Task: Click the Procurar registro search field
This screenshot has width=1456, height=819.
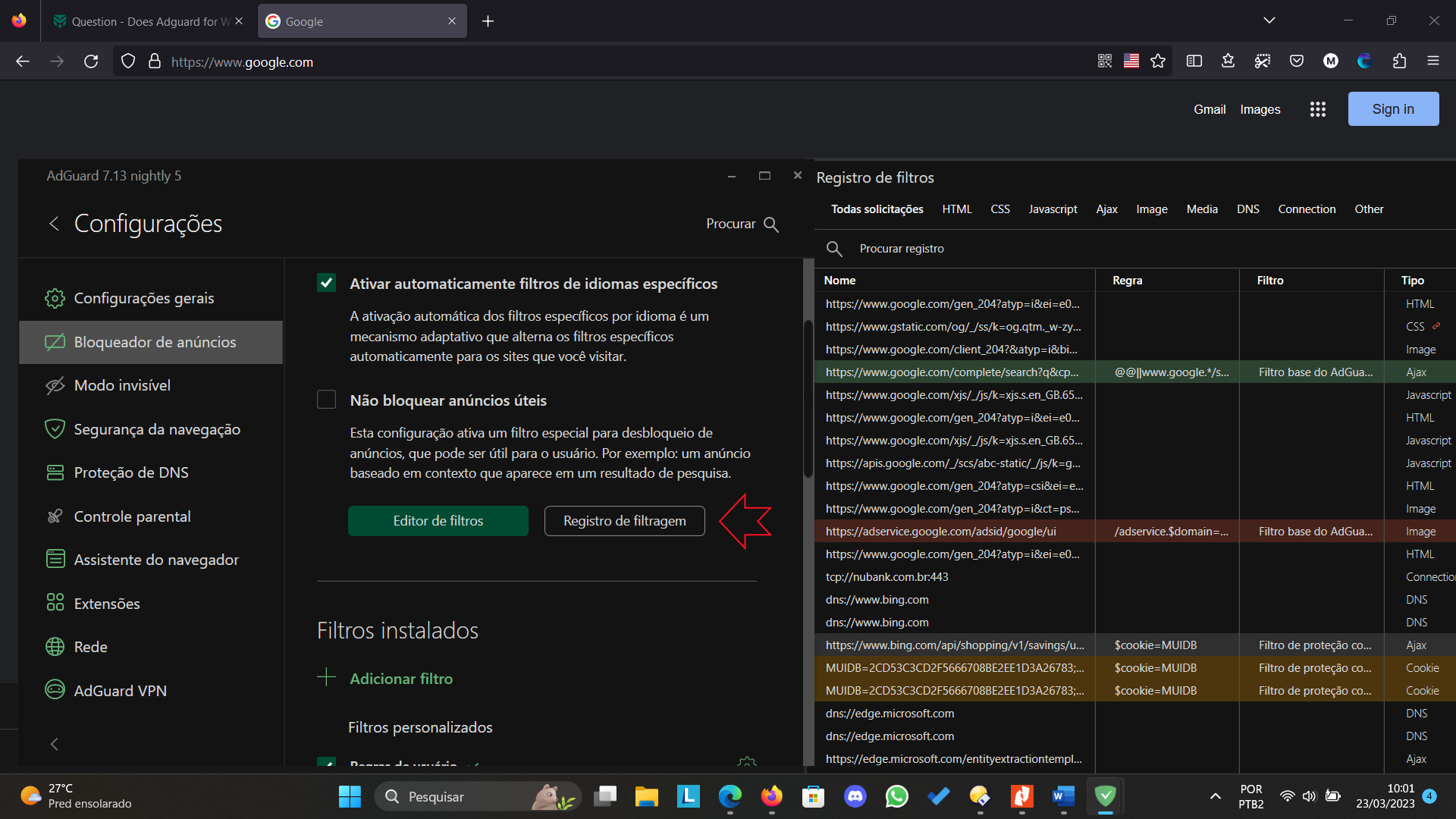Action: [901, 249]
